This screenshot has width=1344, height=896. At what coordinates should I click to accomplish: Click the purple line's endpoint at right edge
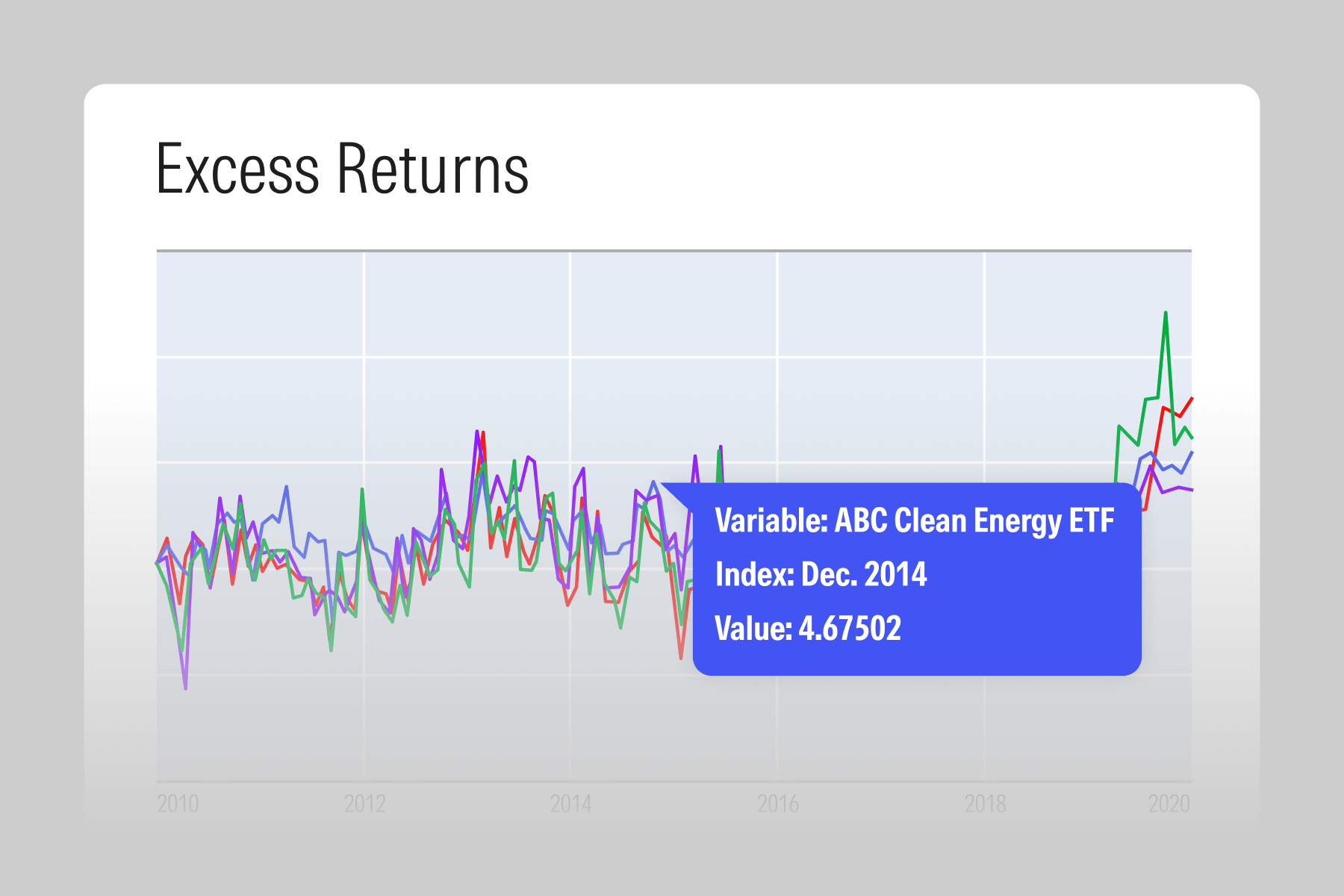(x=1191, y=490)
